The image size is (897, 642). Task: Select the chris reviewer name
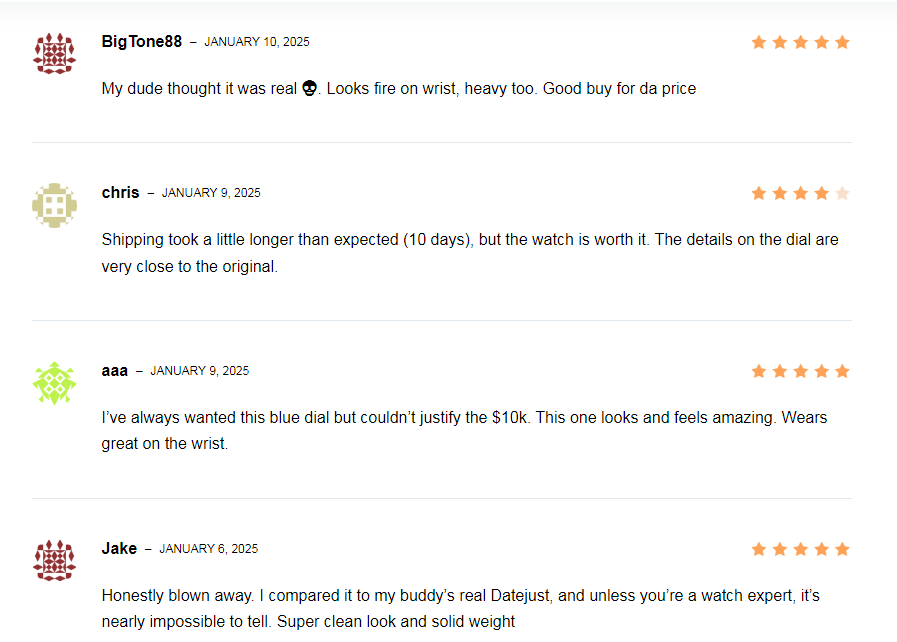pyautogui.click(x=120, y=193)
